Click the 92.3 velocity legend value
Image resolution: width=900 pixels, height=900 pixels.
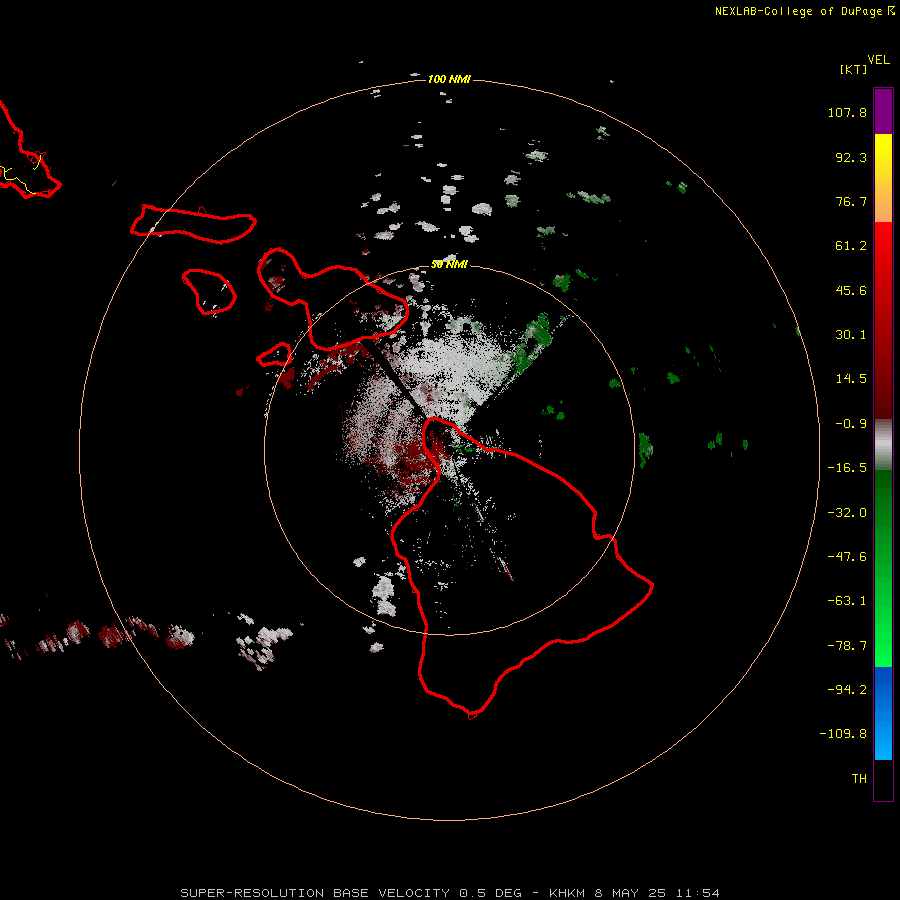[851, 157]
